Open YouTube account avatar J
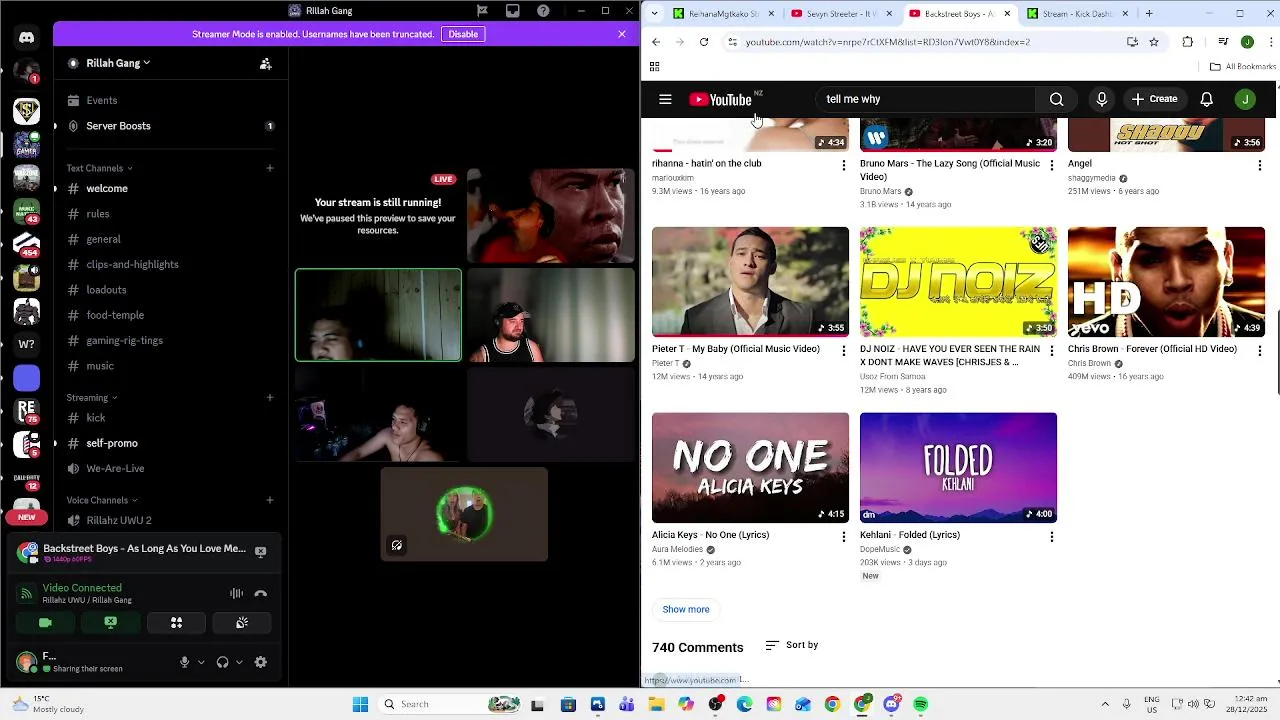The image size is (1280, 720). 1245,99
